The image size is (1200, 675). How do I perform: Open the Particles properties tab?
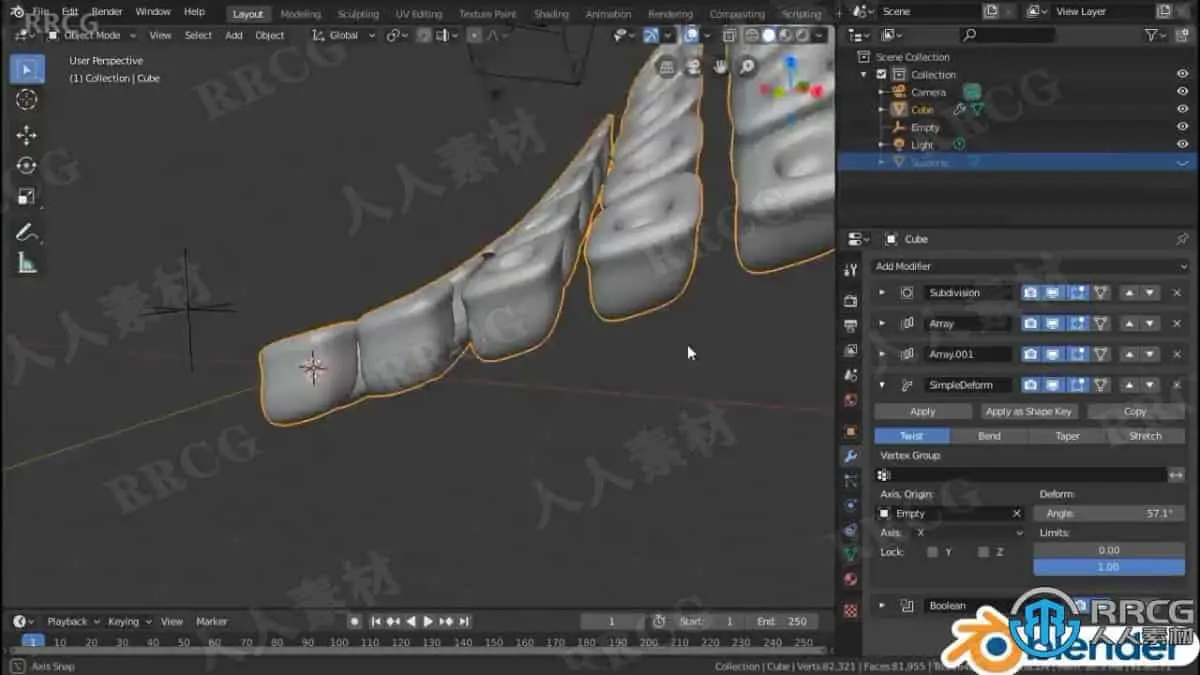coord(850,481)
